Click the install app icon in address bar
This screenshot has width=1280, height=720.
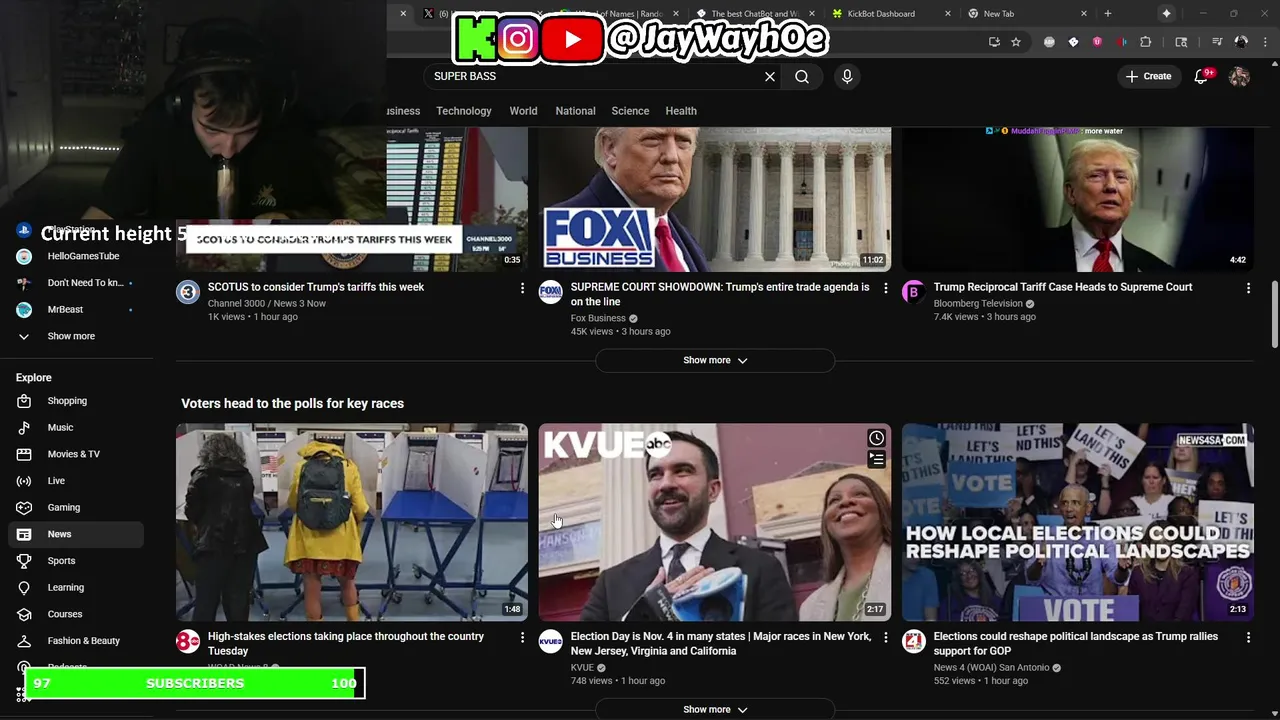click(994, 42)
